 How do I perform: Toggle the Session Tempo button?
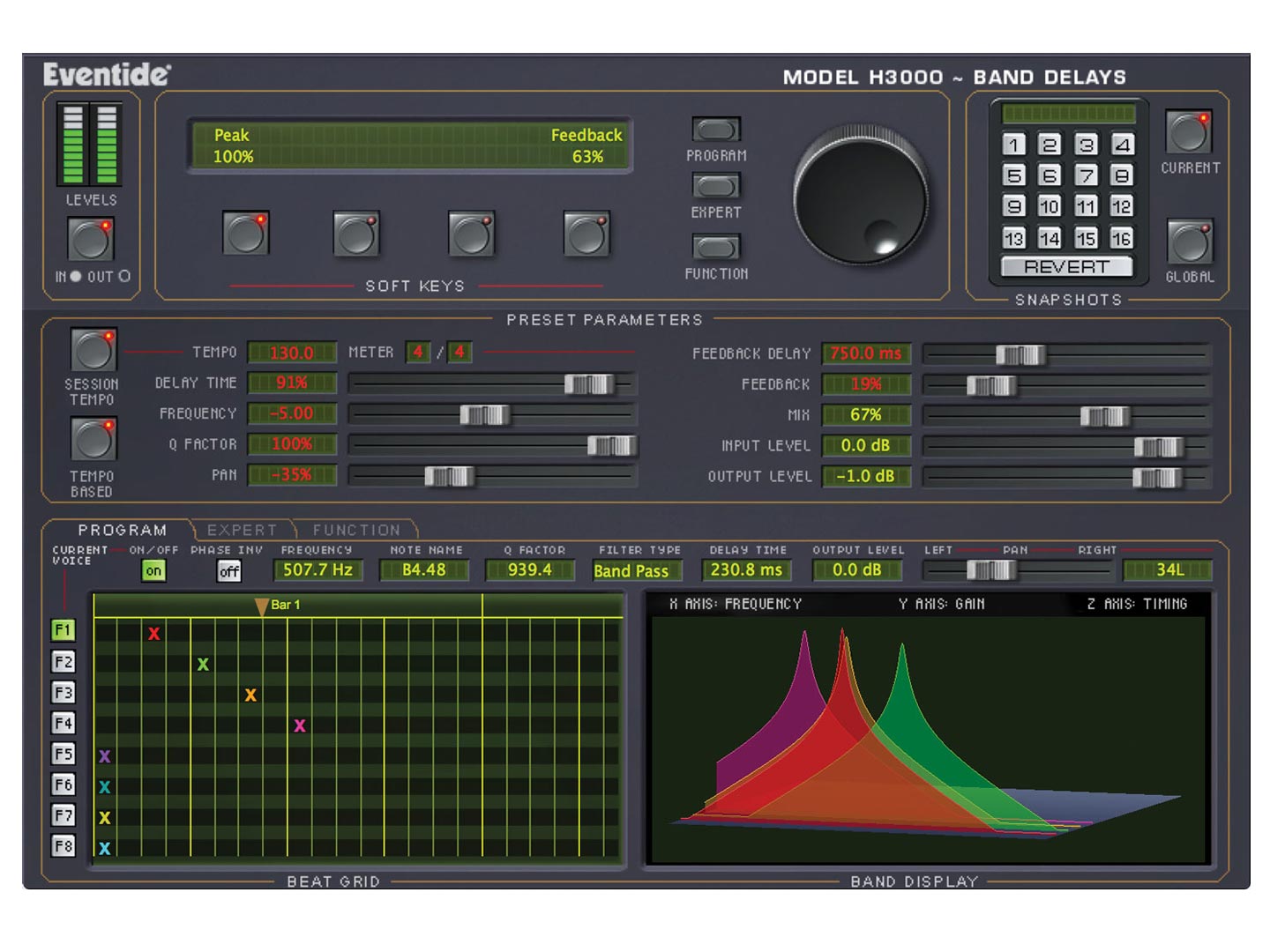click(x=93, y=349)
